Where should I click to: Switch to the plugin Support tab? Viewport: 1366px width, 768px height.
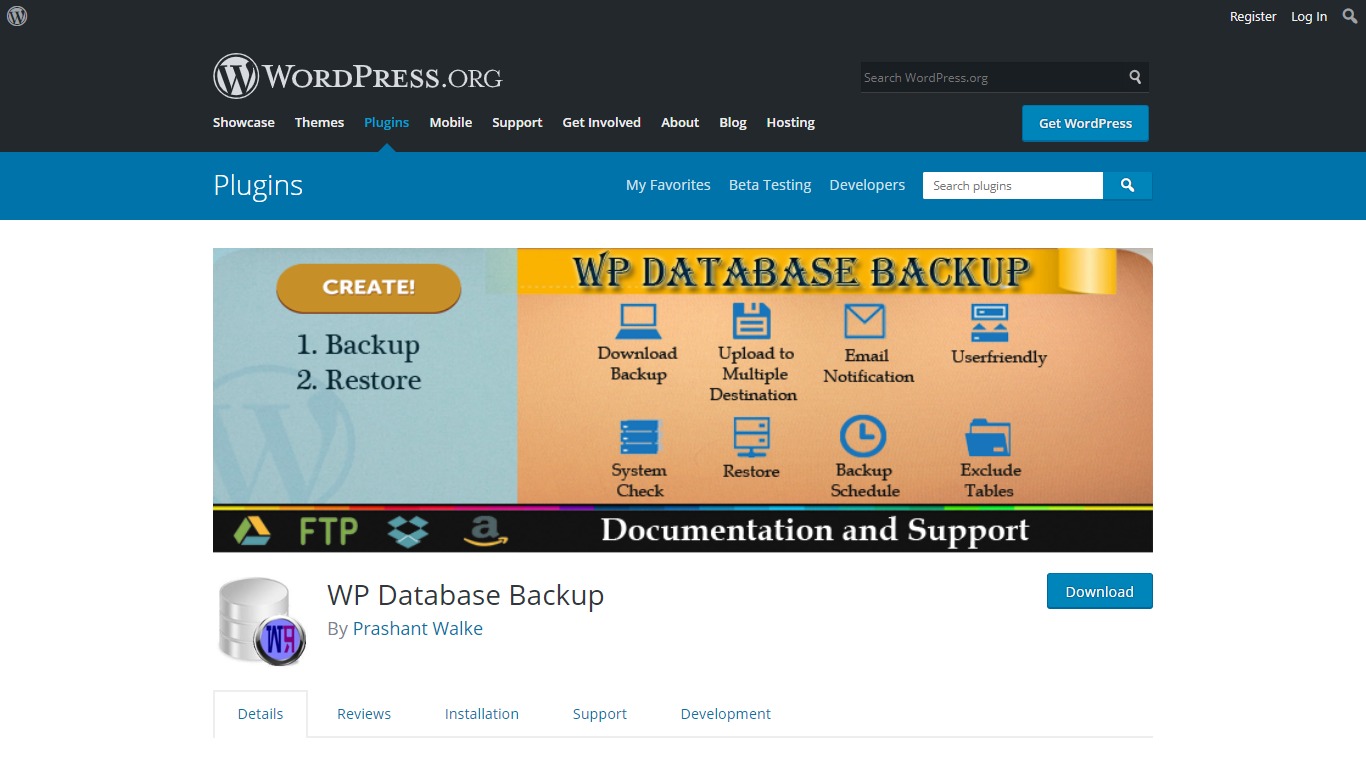click(x=600, y=714)
